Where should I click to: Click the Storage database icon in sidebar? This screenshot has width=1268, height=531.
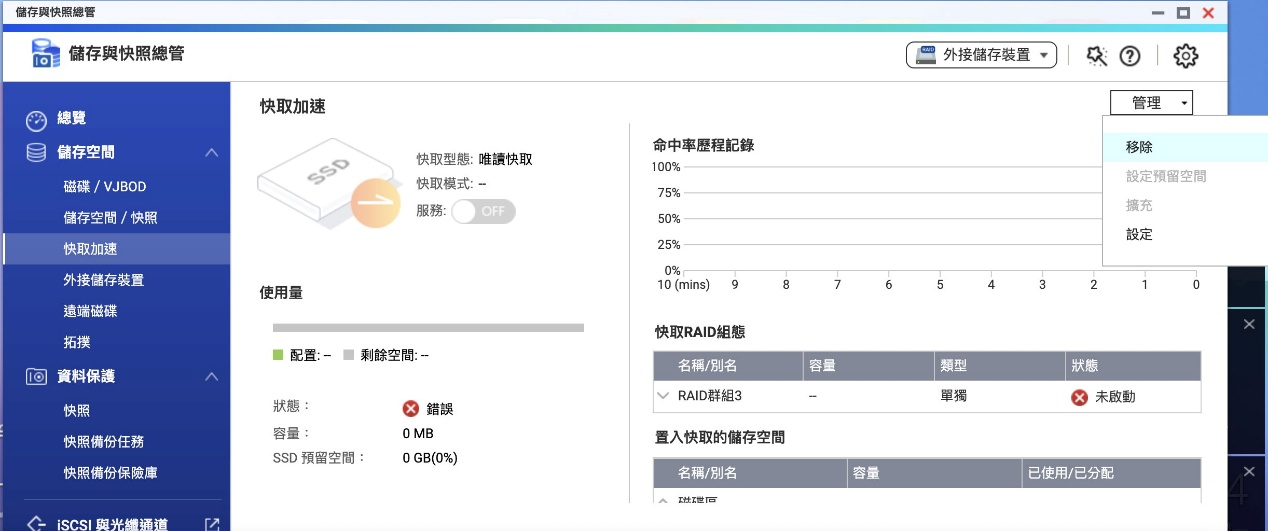[x=36, y=153]
